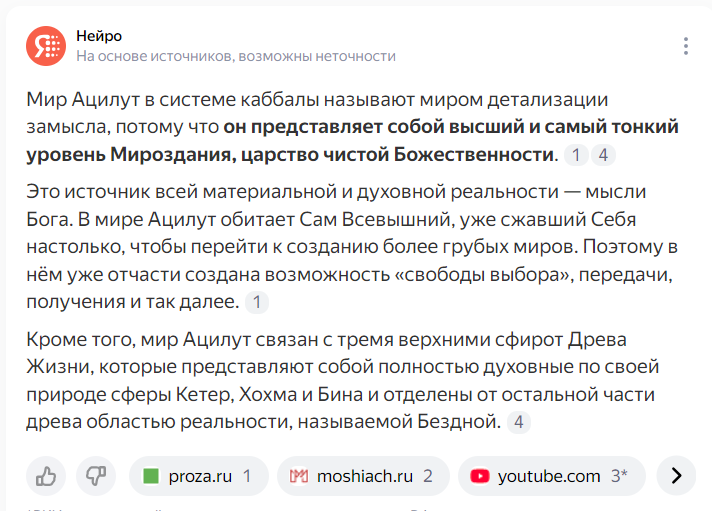
Task: Dislike the answer with thumbs down
Action: coord(96,476)
